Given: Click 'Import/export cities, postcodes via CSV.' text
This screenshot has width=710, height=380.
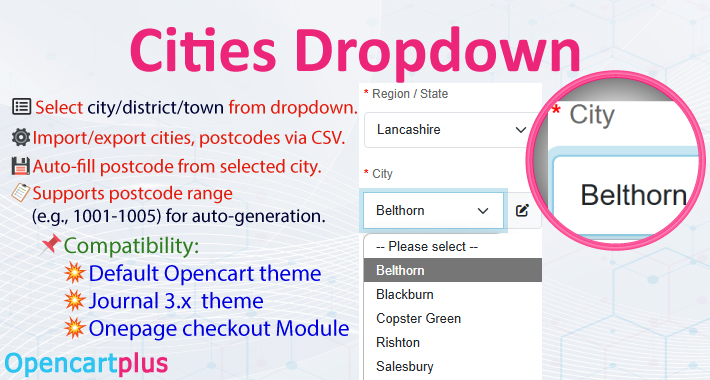Looking at the screenshot, I should point(189,138).
